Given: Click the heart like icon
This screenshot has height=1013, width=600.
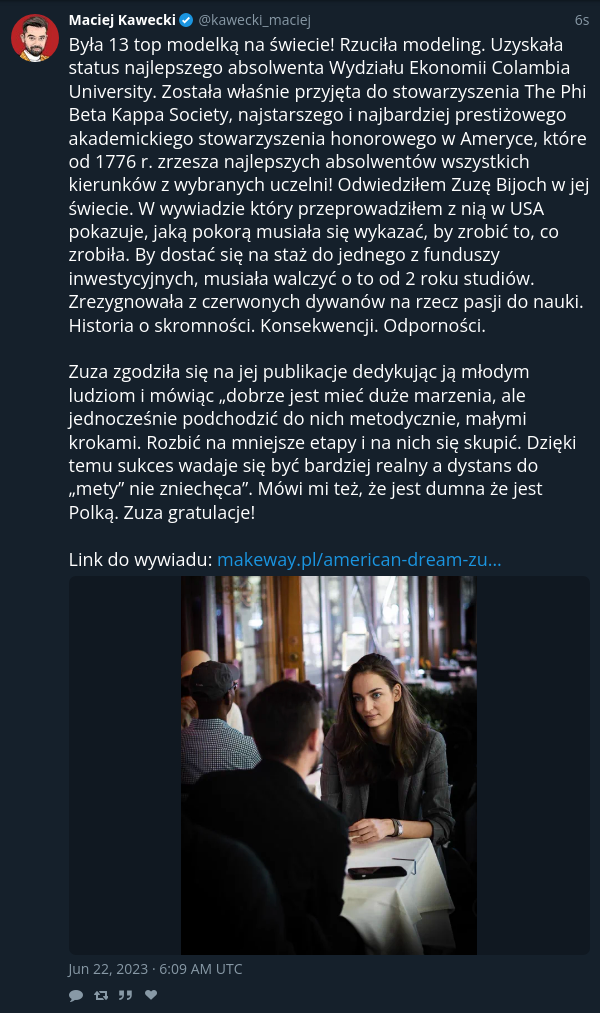Looking at the screenshot, I should pyautogui.click(x=150, y=994).
